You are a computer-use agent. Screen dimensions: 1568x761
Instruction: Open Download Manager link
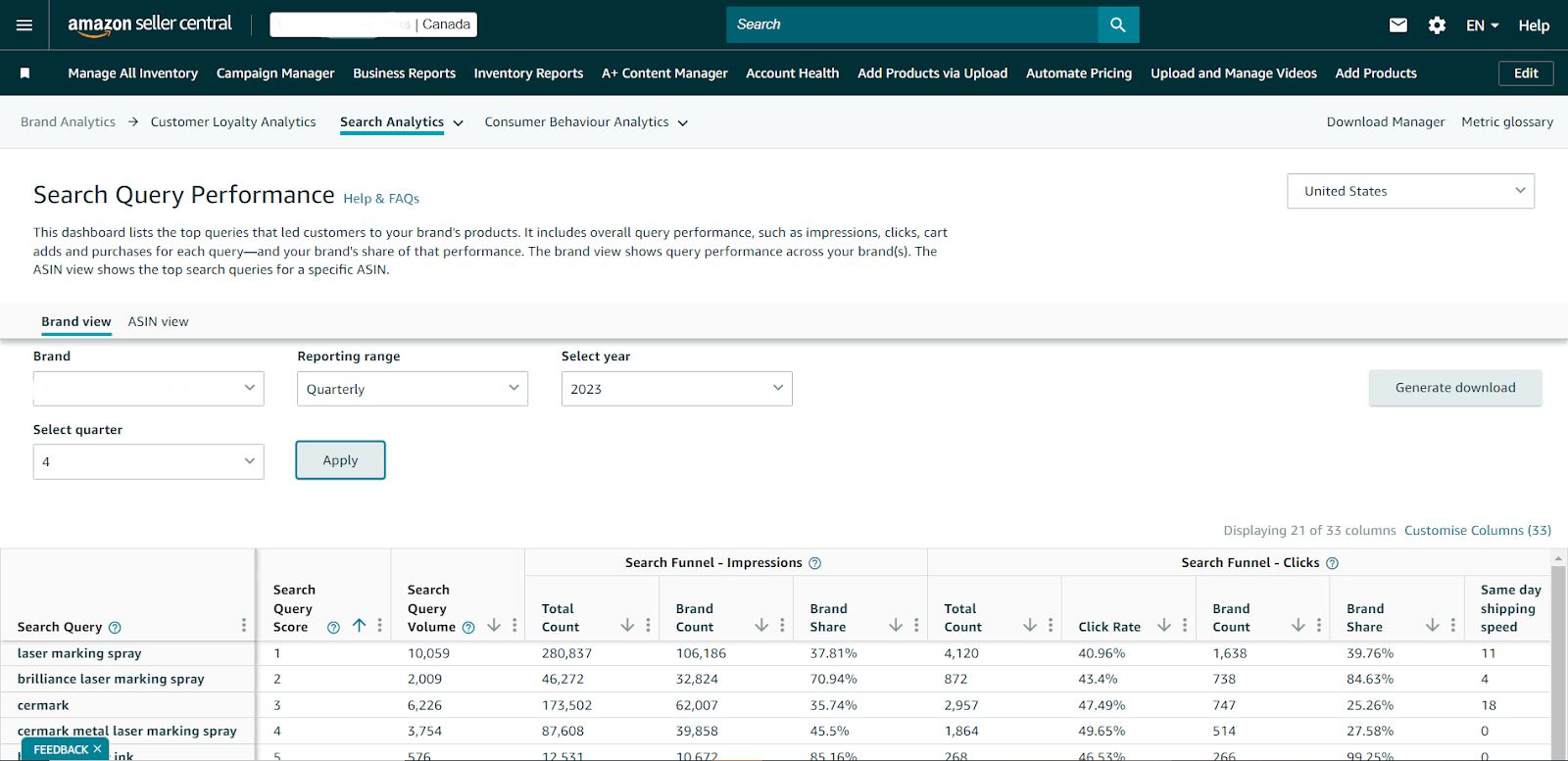coord(1386,122)
